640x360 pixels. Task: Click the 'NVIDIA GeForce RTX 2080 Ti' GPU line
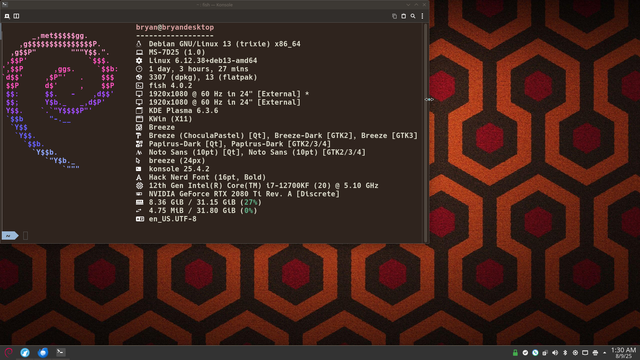click(x=244, y=194)
